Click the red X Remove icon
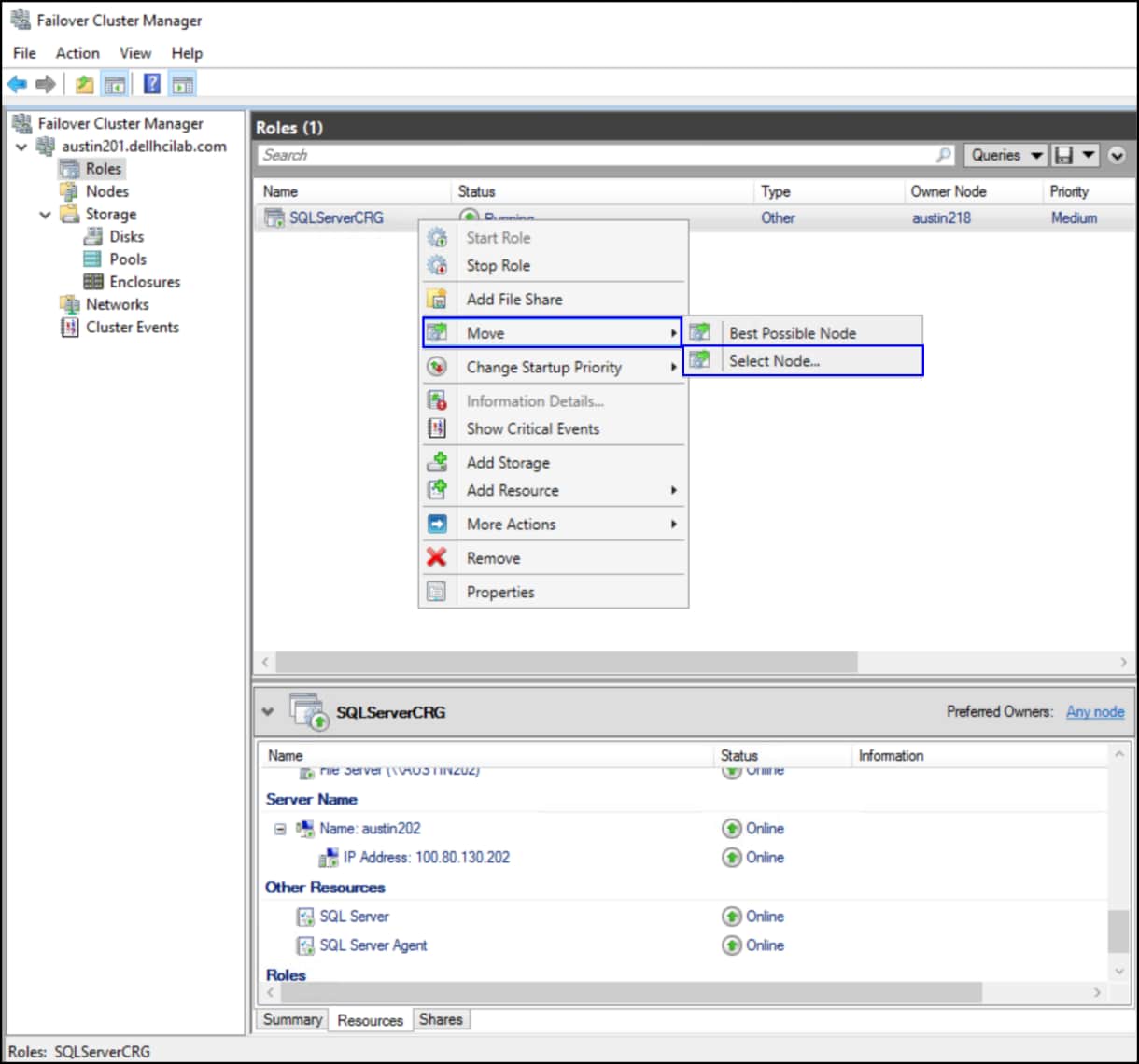This screenshot has height=1064, width=1139. (x=437, y=558)
